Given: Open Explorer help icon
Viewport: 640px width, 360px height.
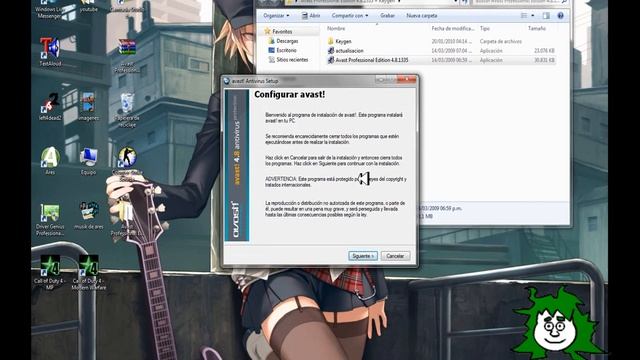Looking at the screenshot, I should 560,16.
